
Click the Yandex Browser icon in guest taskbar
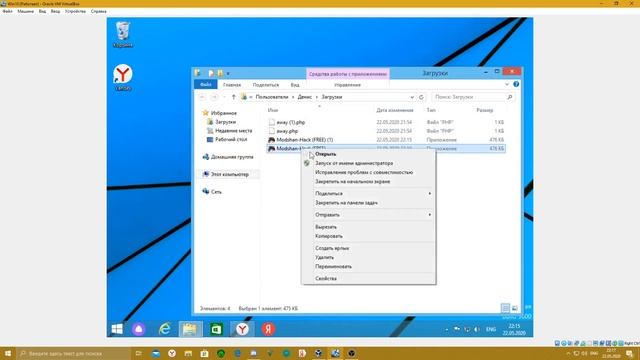tap(242, 329)
